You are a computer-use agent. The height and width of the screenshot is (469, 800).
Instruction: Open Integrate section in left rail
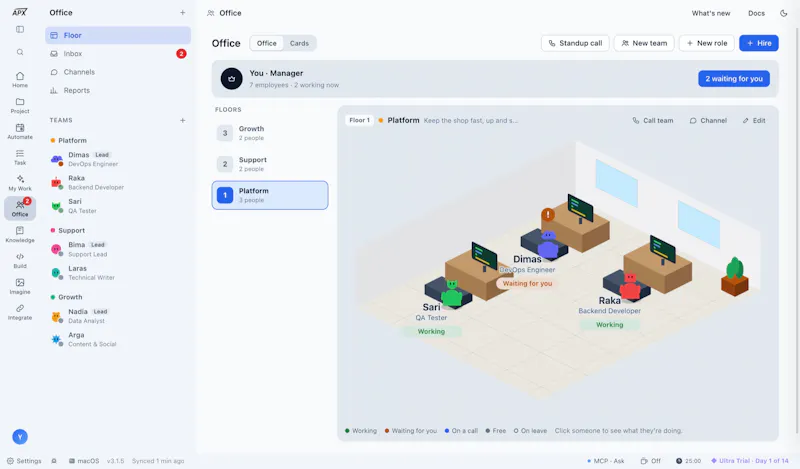pos(20,312)
